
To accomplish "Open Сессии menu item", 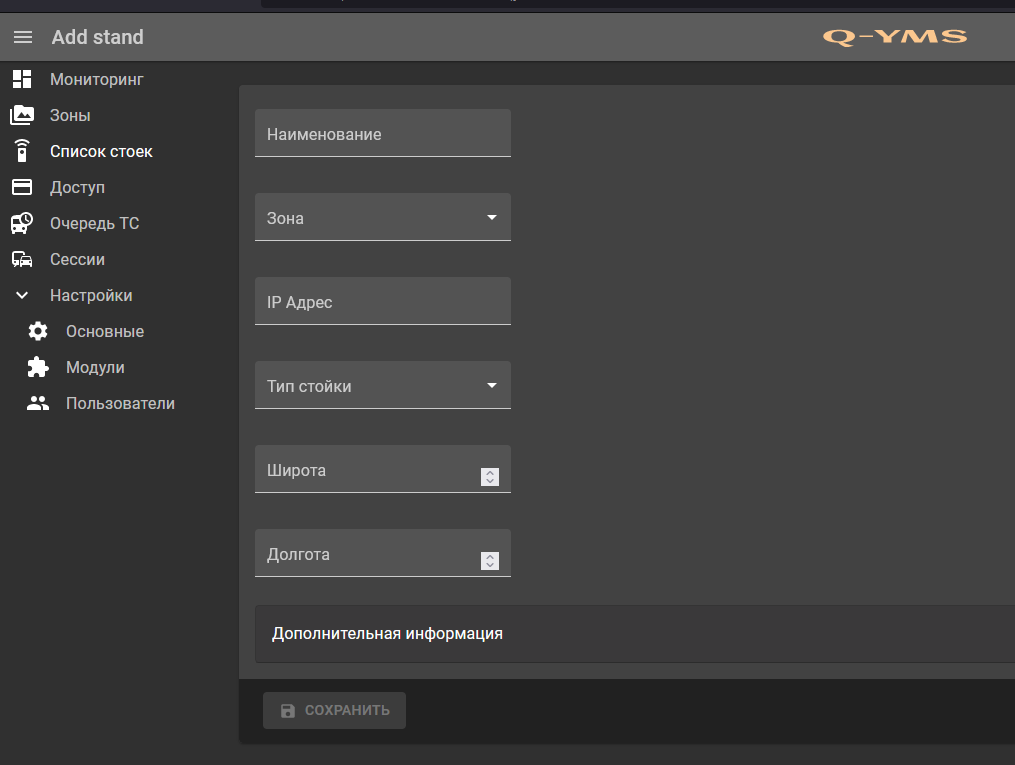I will click(77, 260).
